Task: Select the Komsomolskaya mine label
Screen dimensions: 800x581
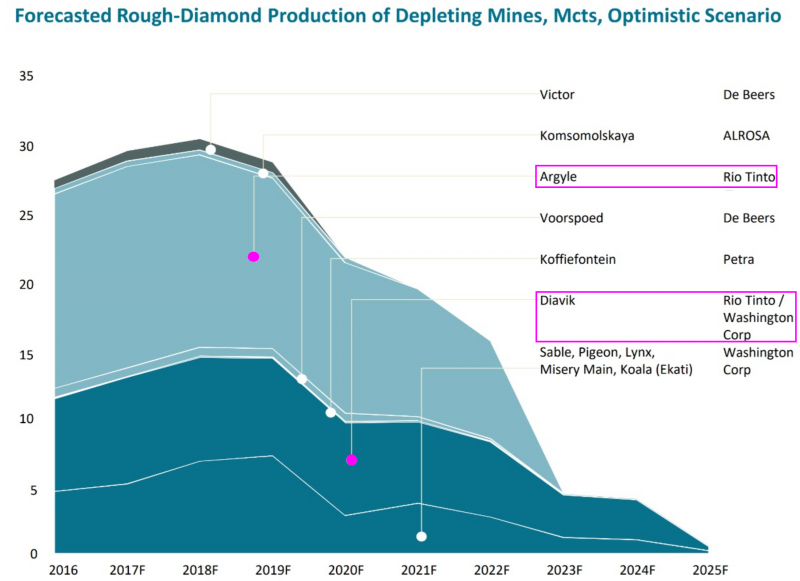Action: click(587, 136)
